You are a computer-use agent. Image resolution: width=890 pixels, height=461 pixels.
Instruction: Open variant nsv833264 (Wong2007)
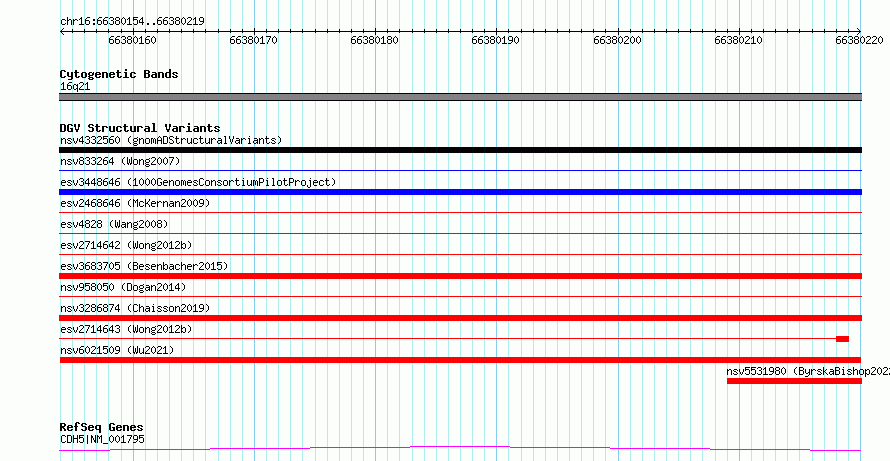[120, 162]
